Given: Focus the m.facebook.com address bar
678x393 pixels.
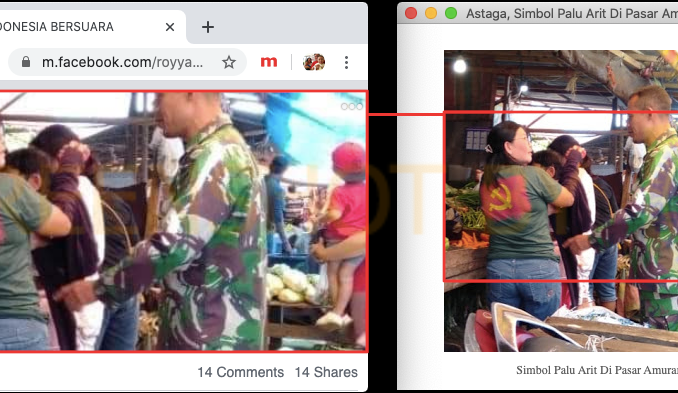Looking at the screenshot, I should [122, 62].
